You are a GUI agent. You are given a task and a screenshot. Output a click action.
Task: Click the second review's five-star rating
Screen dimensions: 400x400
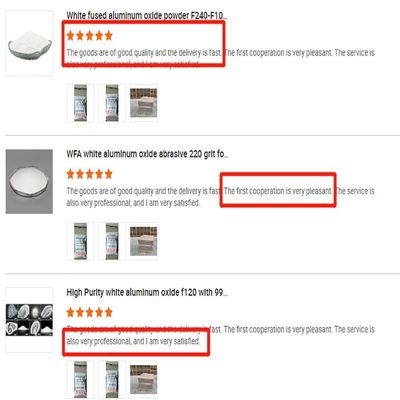89,174
